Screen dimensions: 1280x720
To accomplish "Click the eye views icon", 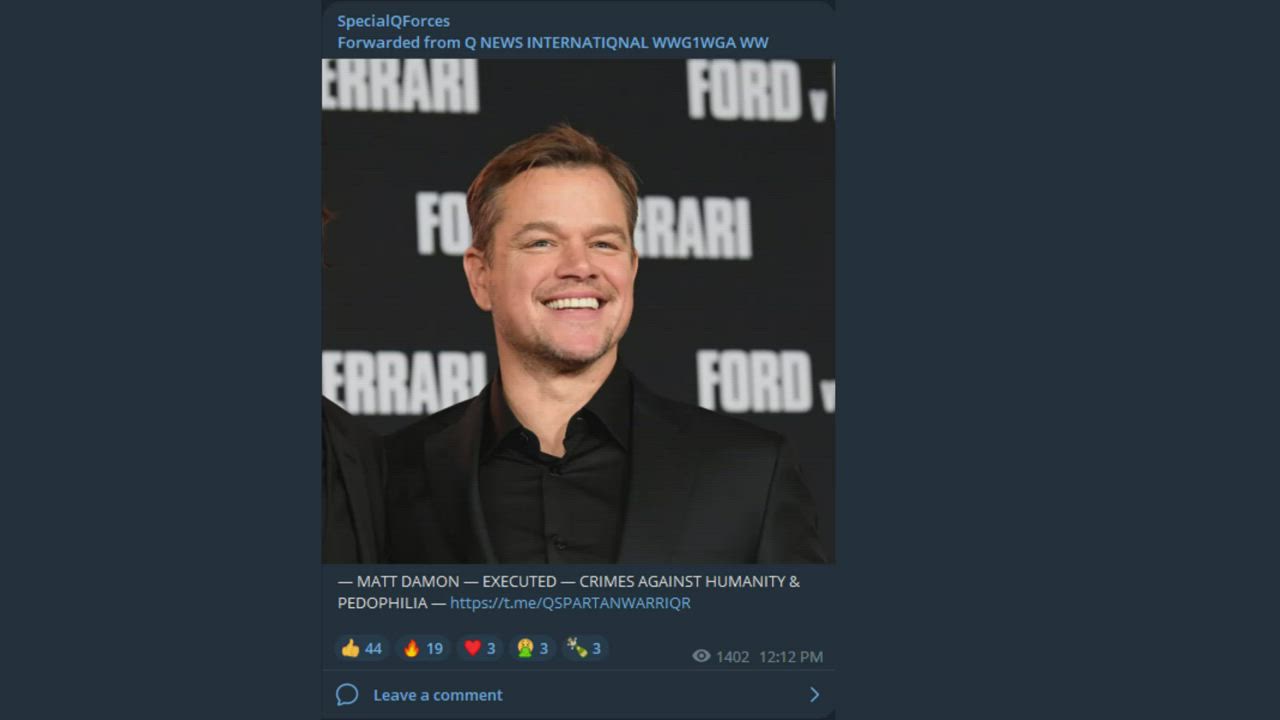I will click(x=701, y=656).
